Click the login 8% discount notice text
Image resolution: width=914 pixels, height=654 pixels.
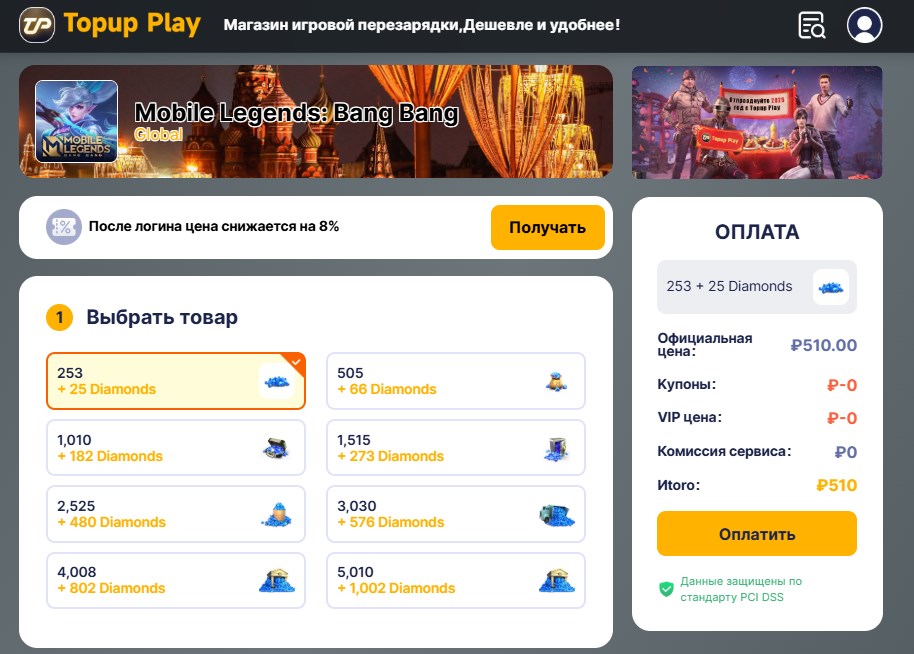[213, 226]
